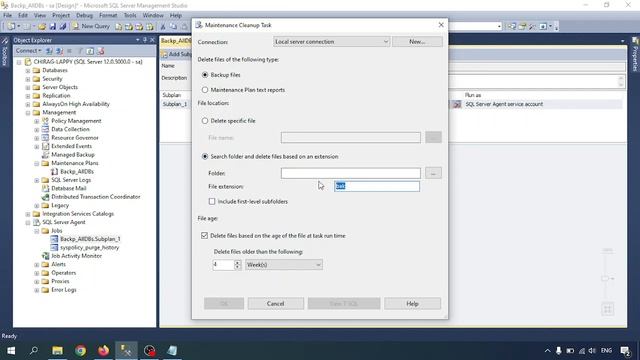Expand the Security tree node
Screen dimensions: 640x360
click(x=28, y=79)
